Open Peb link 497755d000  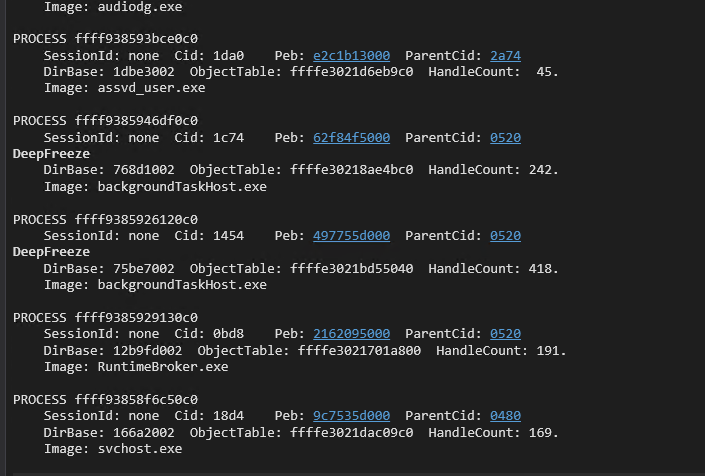click(351, 235)
